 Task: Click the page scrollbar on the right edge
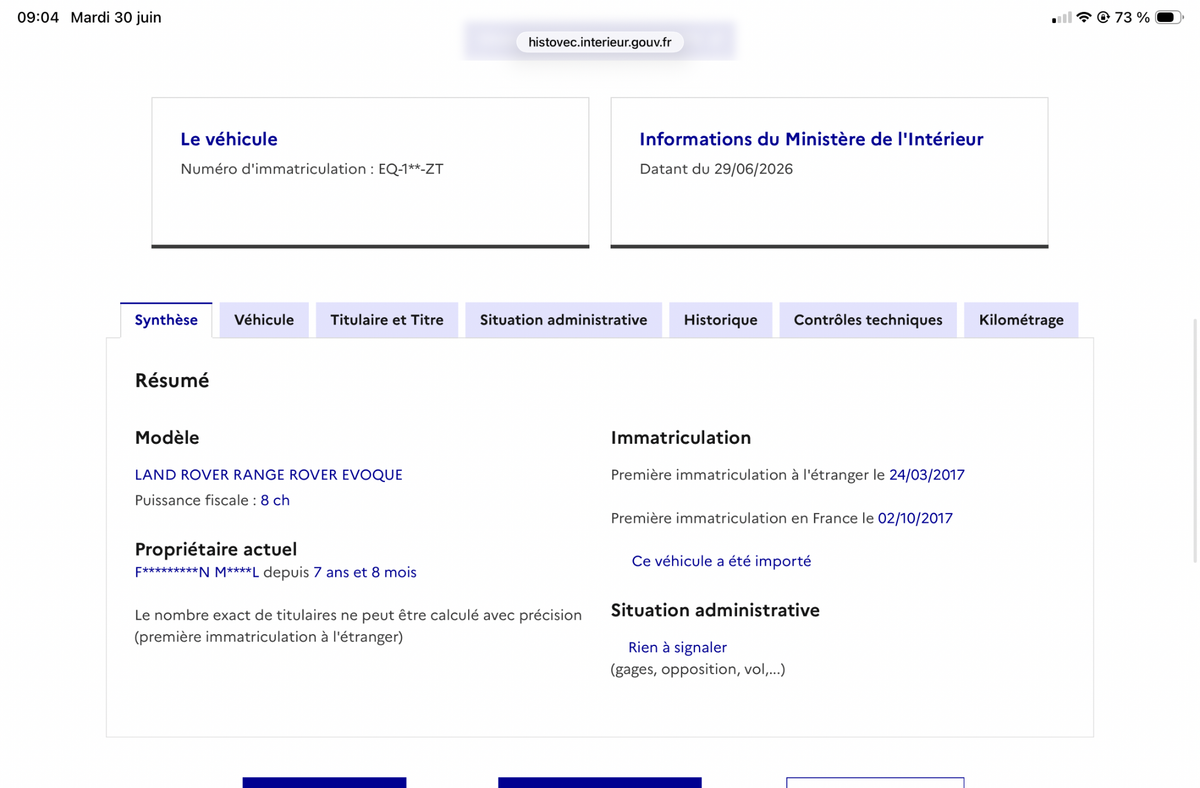point(1195,440)
